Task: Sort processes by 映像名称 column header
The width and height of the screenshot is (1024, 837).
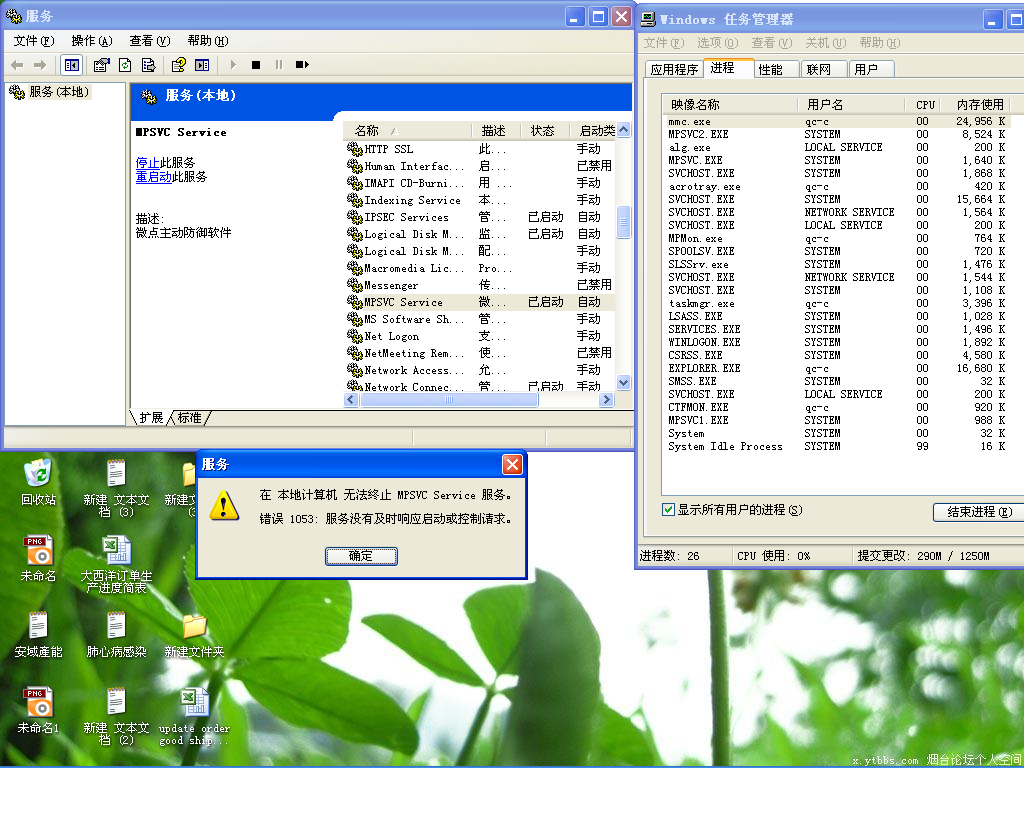Action: coord(730,104)
